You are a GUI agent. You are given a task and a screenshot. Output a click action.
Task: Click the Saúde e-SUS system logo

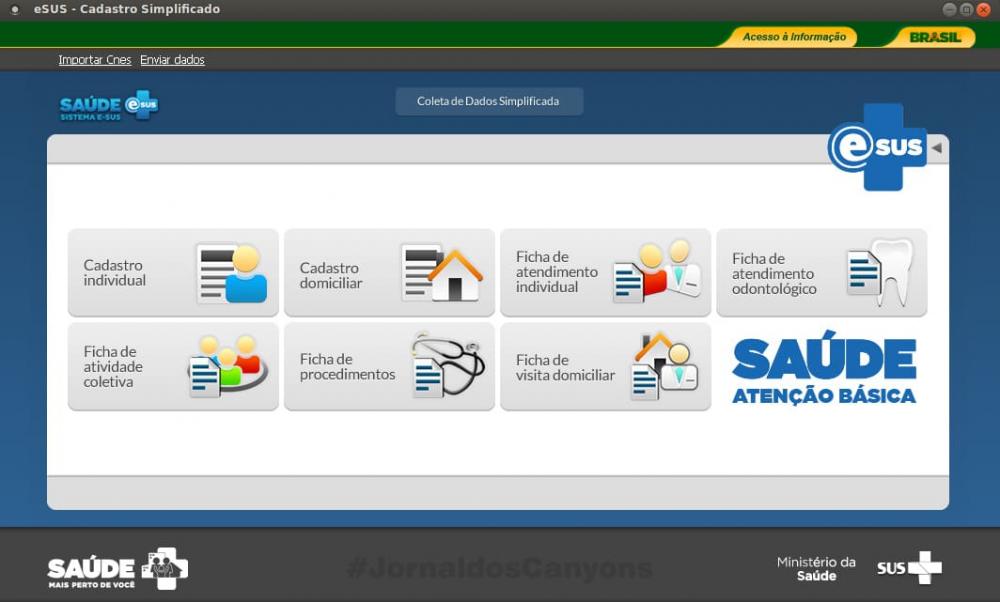[x=109, y=106]
